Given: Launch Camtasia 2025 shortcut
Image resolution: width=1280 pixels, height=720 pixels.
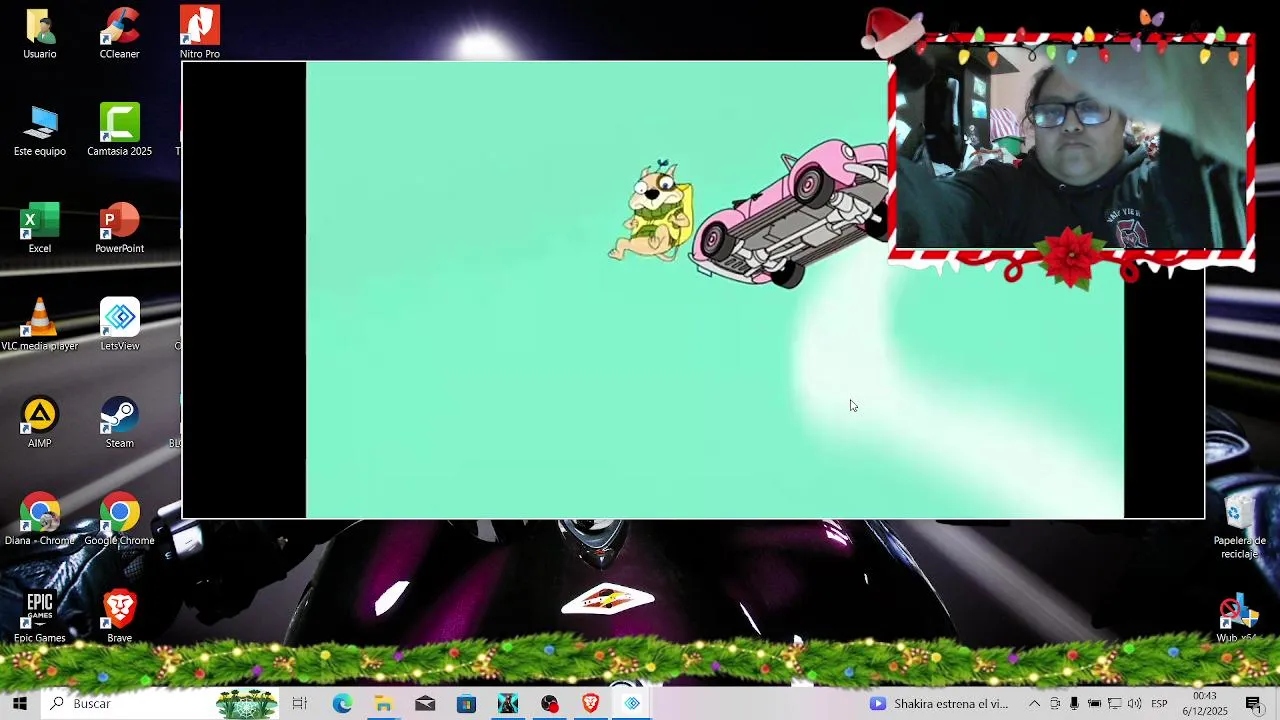Looking at the screenshot, I should coord(119,130).
